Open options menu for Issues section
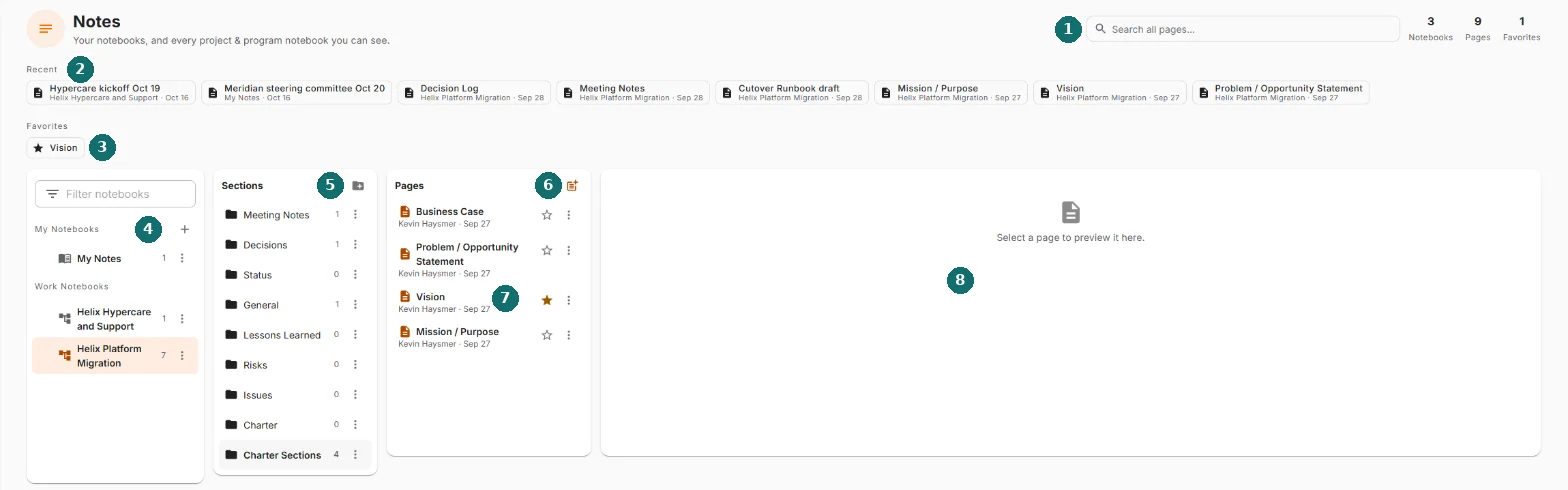 [355, 394]
